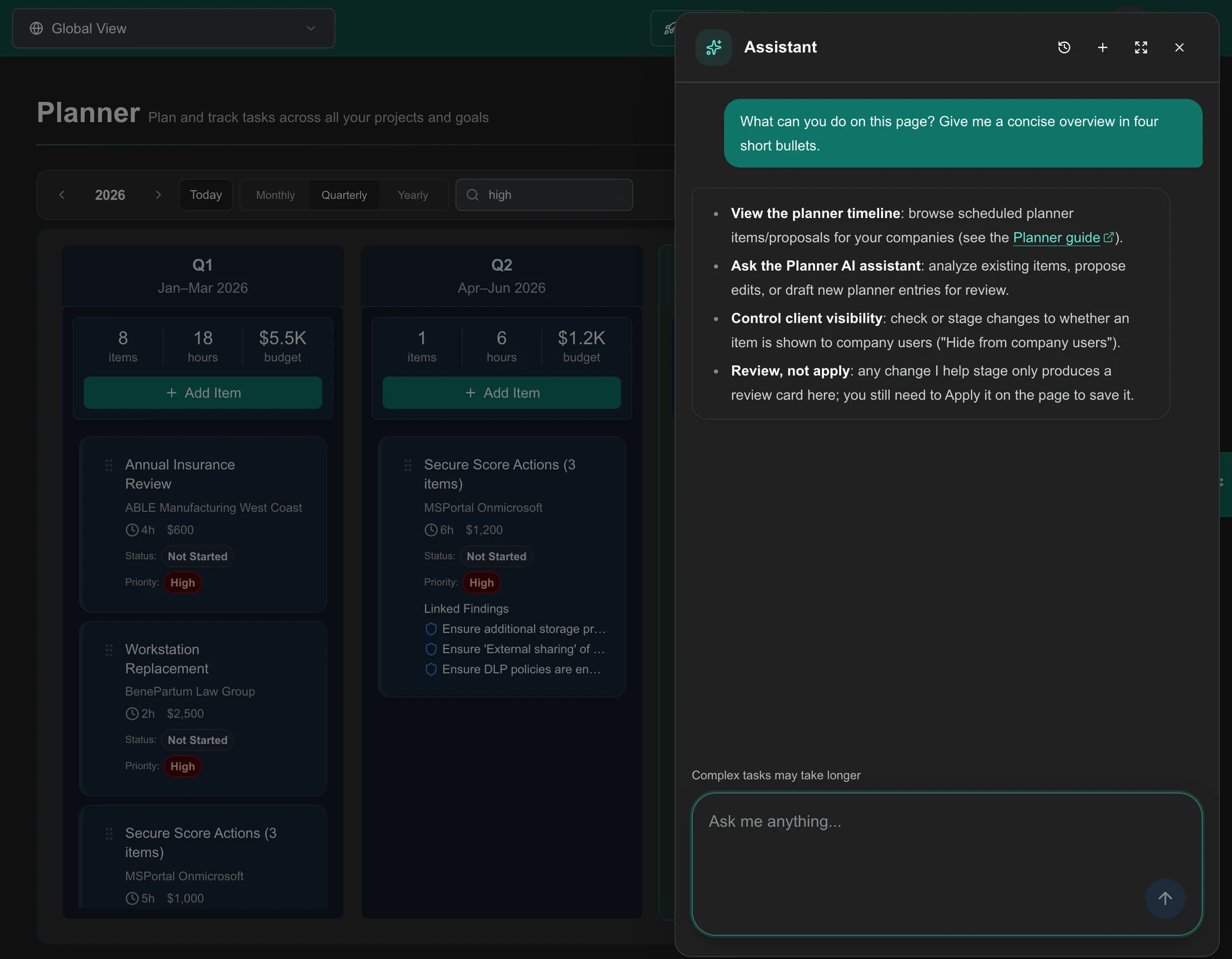
Task: Go to the next year
Action: pyautogui.click(x=158, y=195)
